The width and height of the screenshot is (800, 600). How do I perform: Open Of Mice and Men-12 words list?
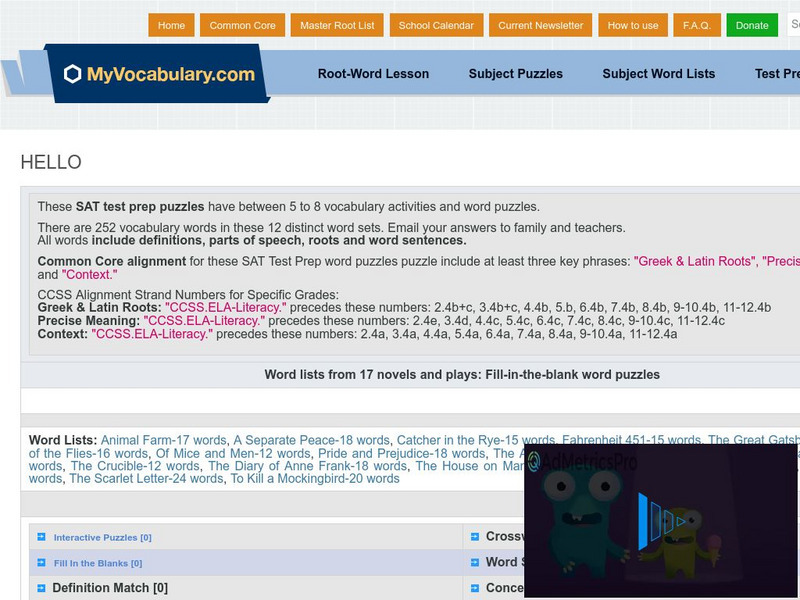[x=233, y=453]
